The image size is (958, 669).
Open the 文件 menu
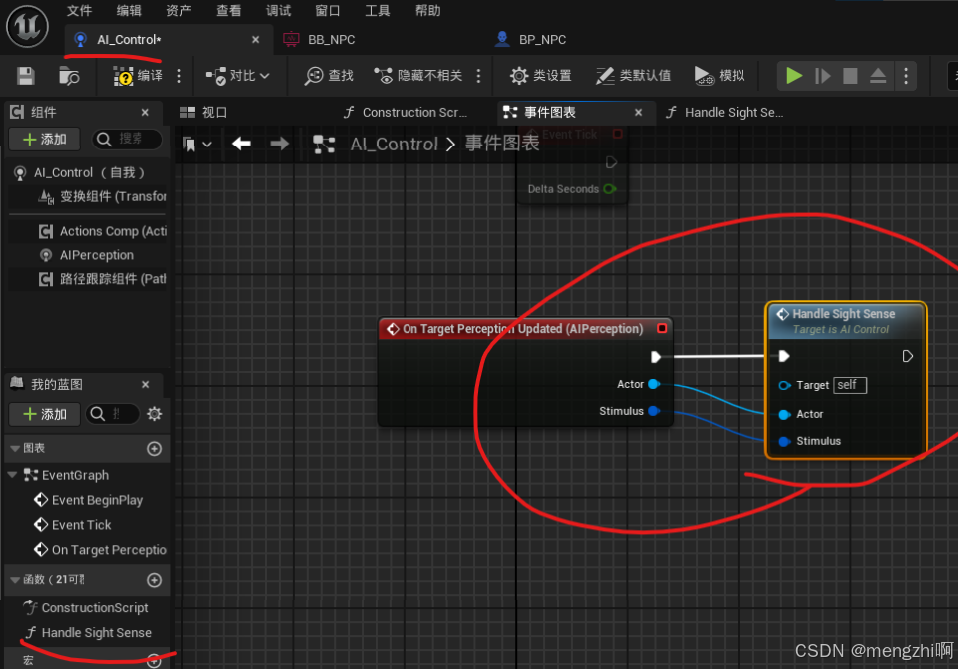[79, 10]
